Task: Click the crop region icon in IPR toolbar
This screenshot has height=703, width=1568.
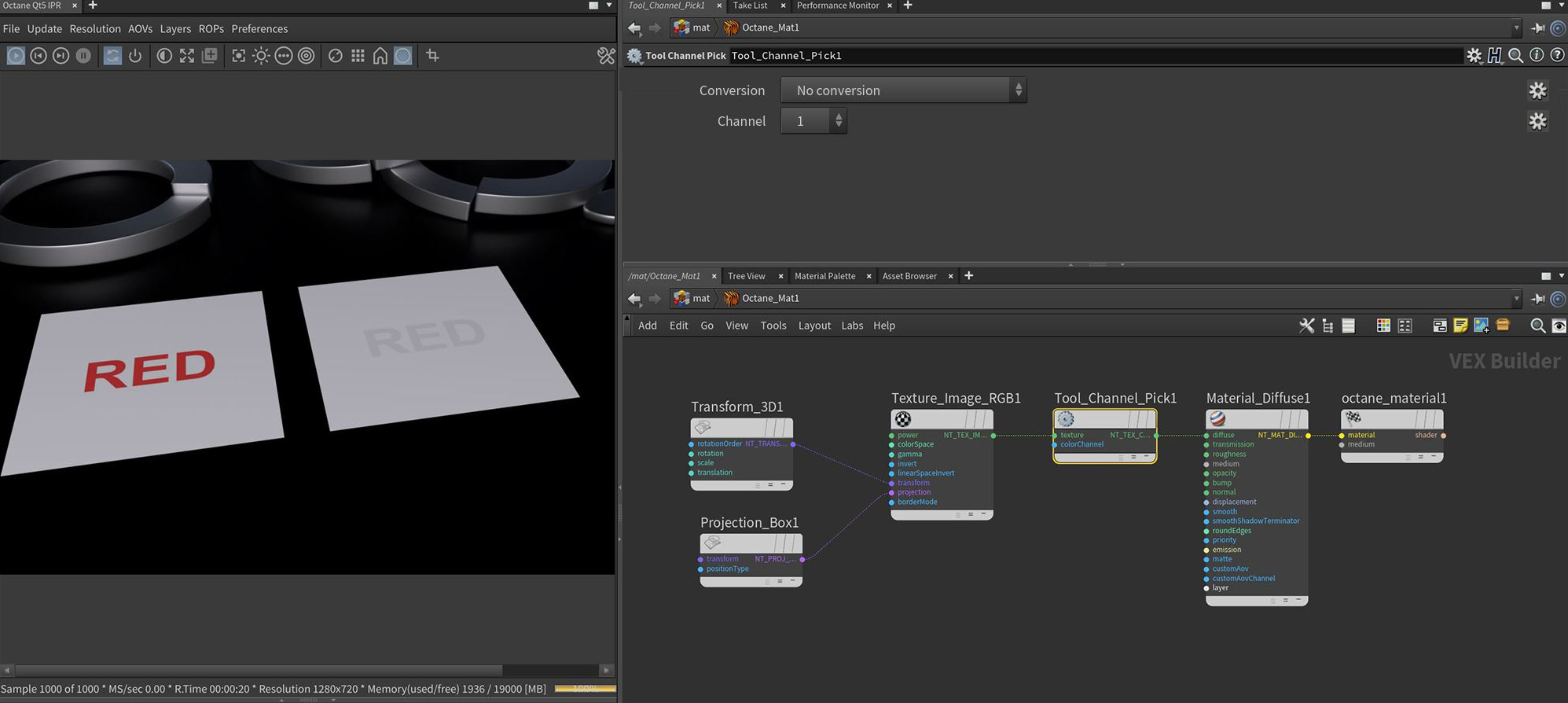Action: coord(432,56)
